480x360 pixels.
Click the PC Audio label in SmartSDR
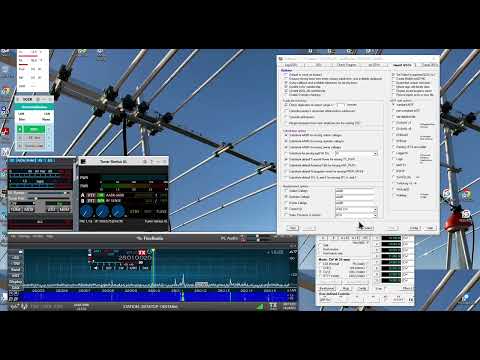pyautogui.click(x=230, y=238)
